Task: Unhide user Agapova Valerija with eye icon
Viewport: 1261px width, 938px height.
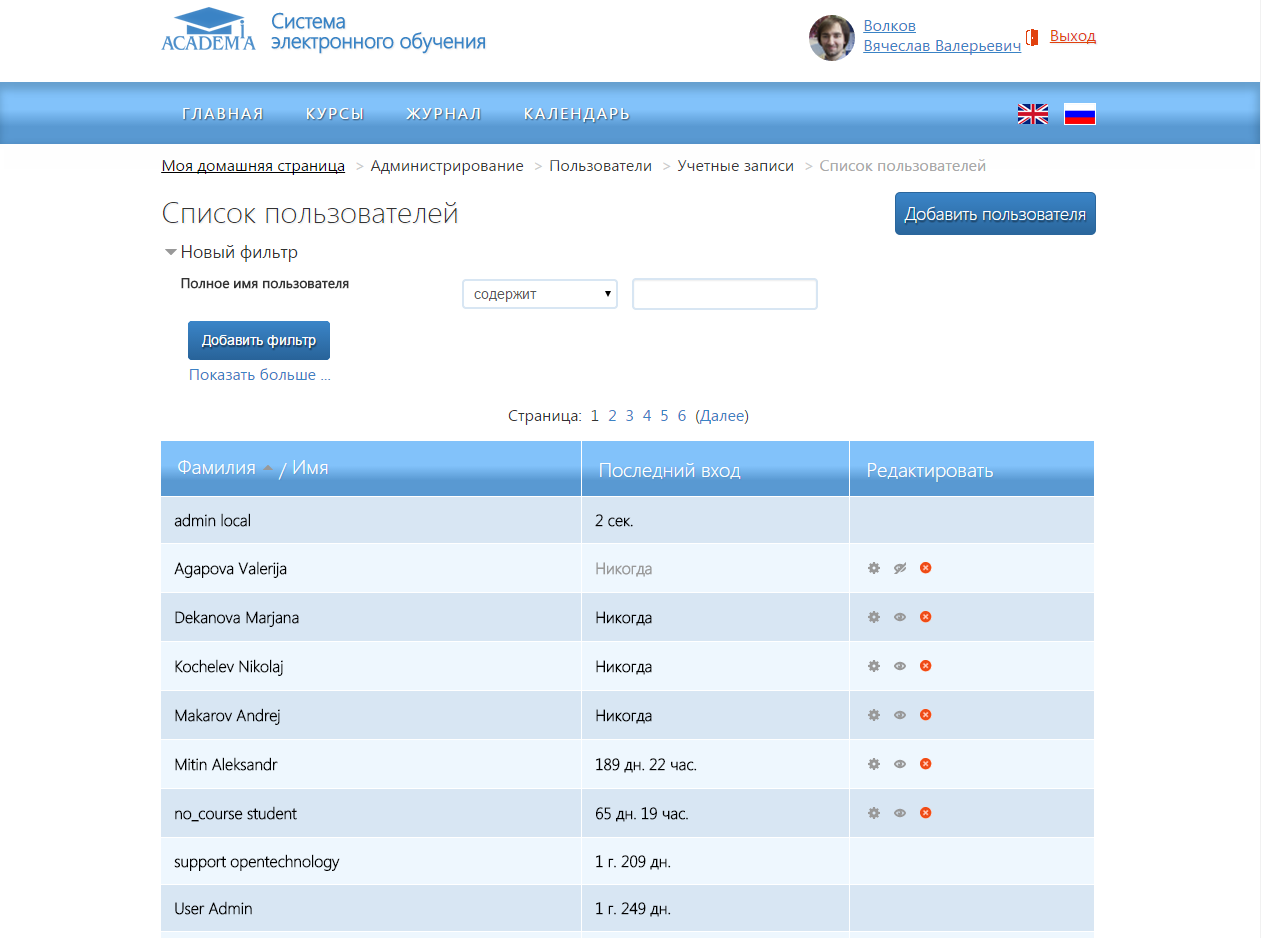Action: pyautogui.click(x=899, y=568)
